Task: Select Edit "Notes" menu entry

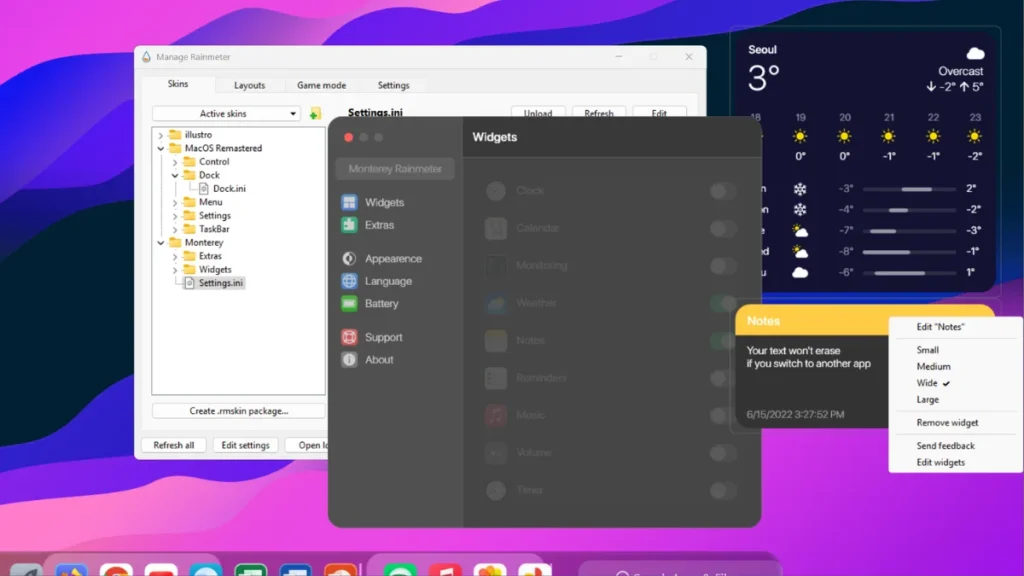Action: (940, 327)
